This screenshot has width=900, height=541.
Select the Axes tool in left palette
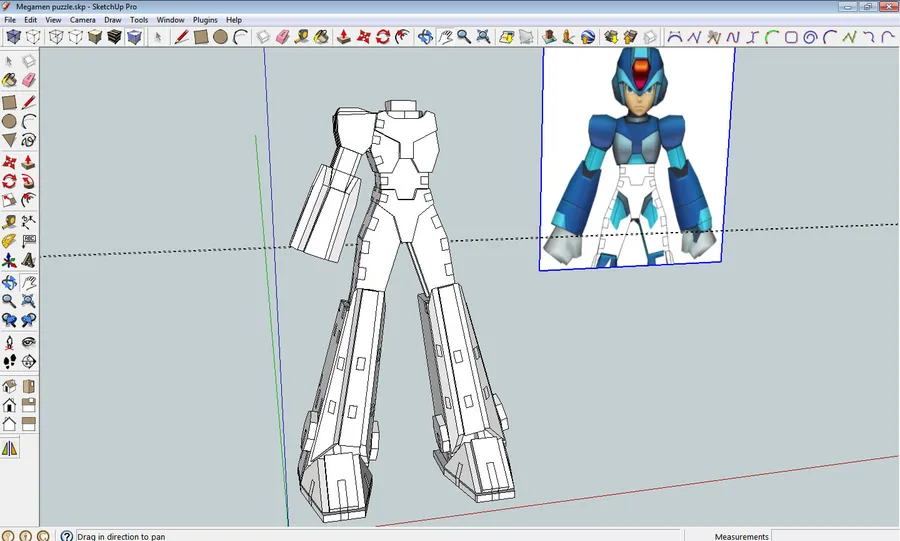pyautogui.click(x=9, y=260)
